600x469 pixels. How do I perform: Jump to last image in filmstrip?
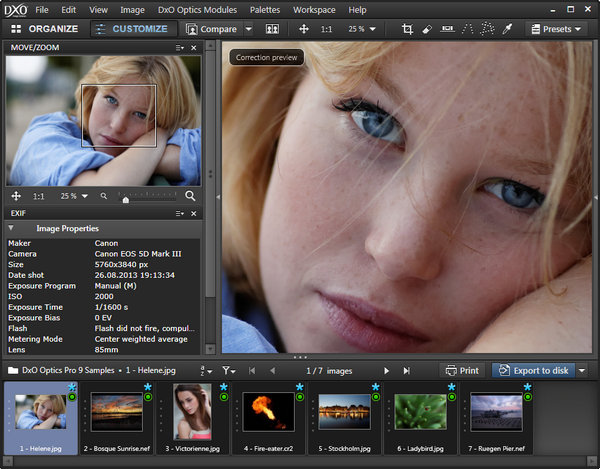coord(407,370)
